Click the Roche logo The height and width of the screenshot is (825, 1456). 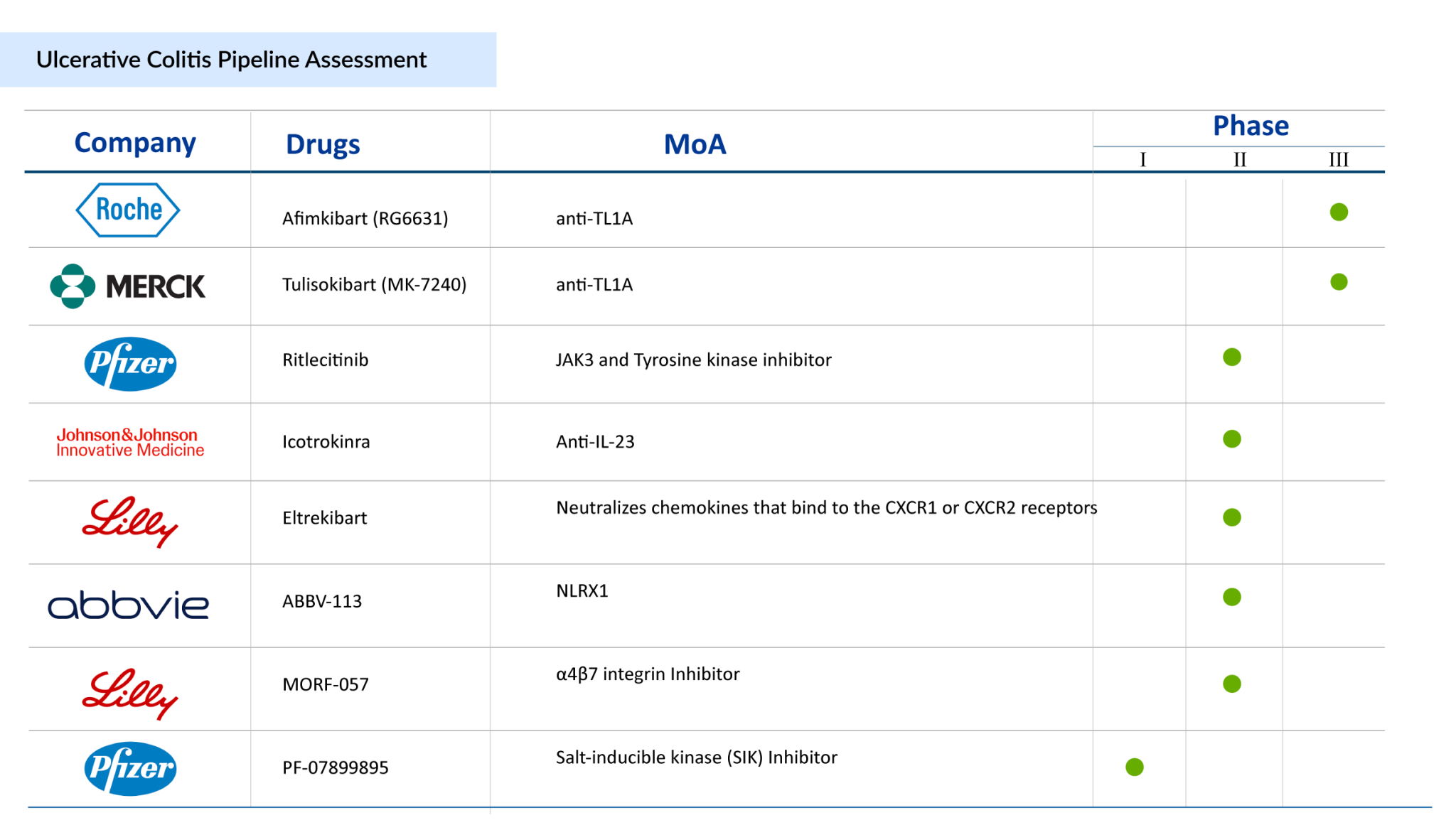point(128,210)
